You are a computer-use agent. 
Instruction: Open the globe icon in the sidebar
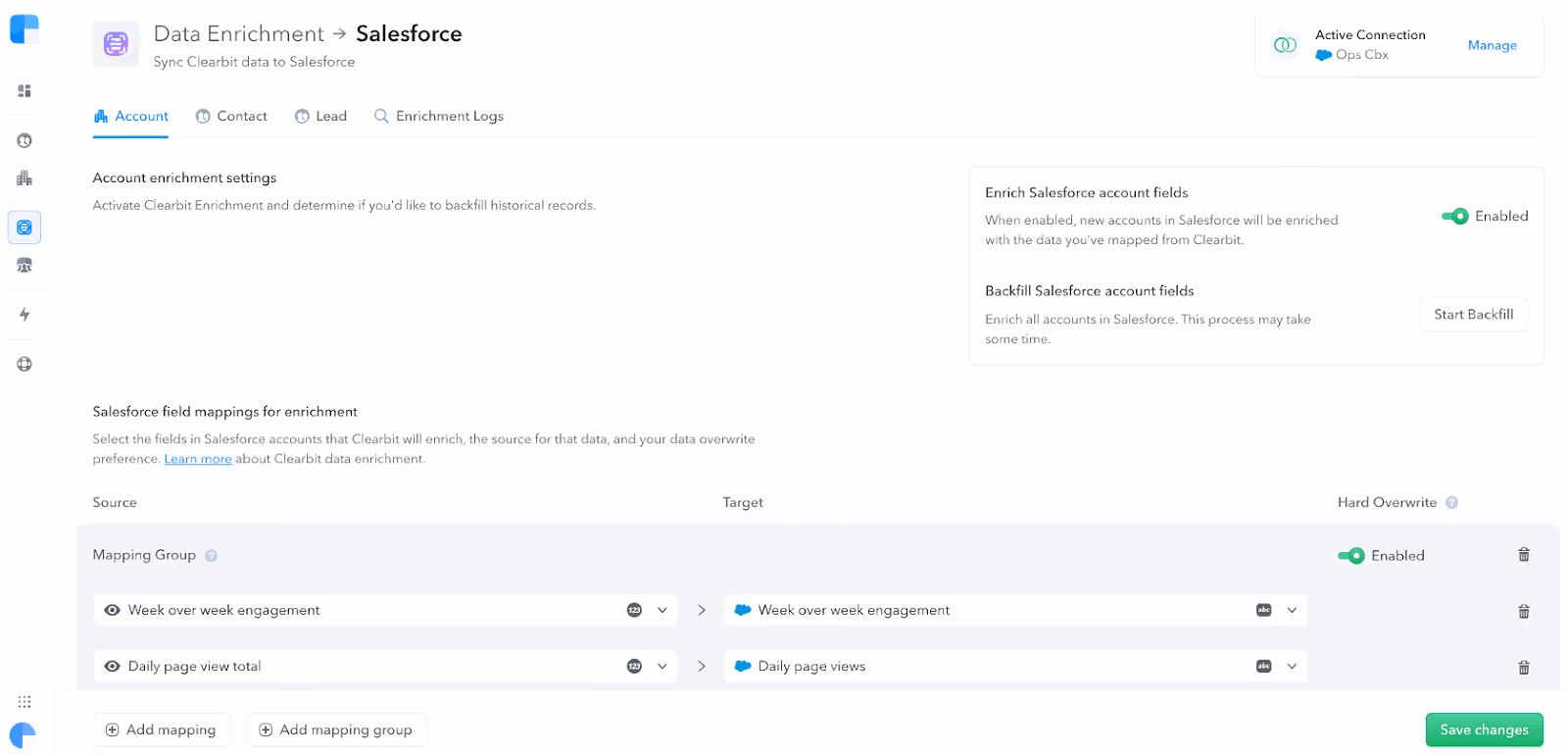click(x=24, y=364)
